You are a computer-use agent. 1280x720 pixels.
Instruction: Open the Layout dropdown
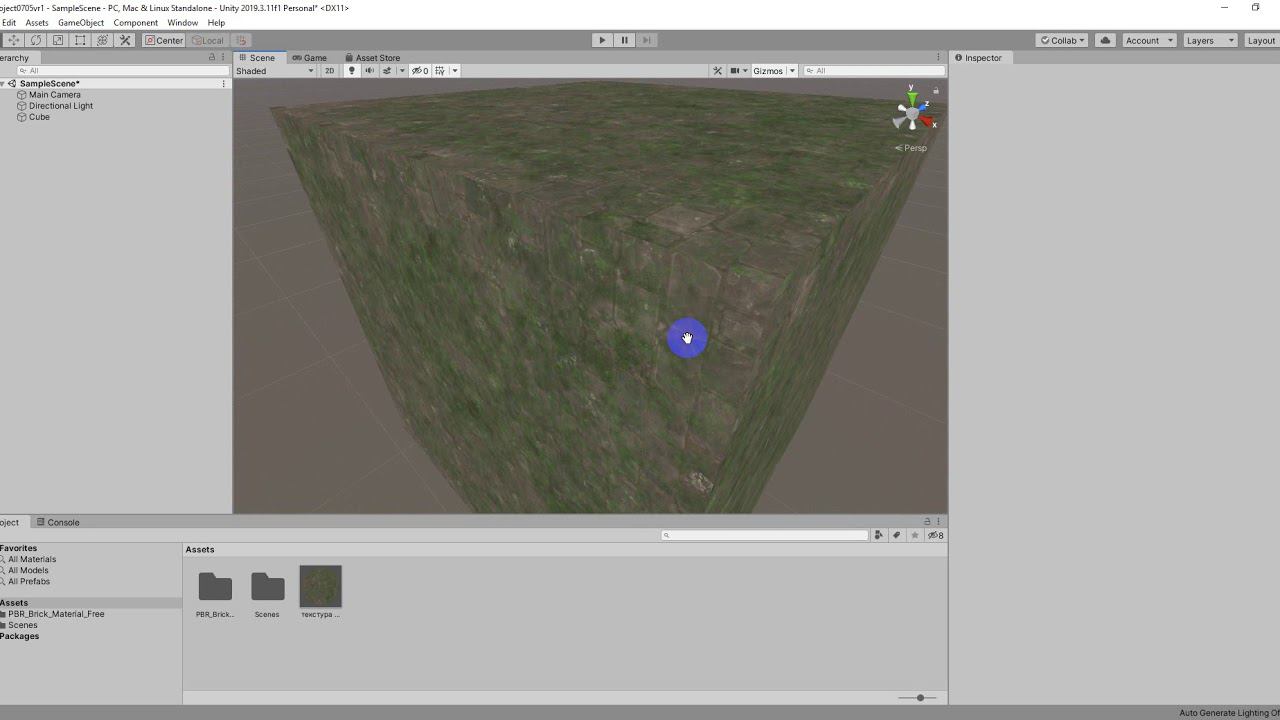point(1262,40)
